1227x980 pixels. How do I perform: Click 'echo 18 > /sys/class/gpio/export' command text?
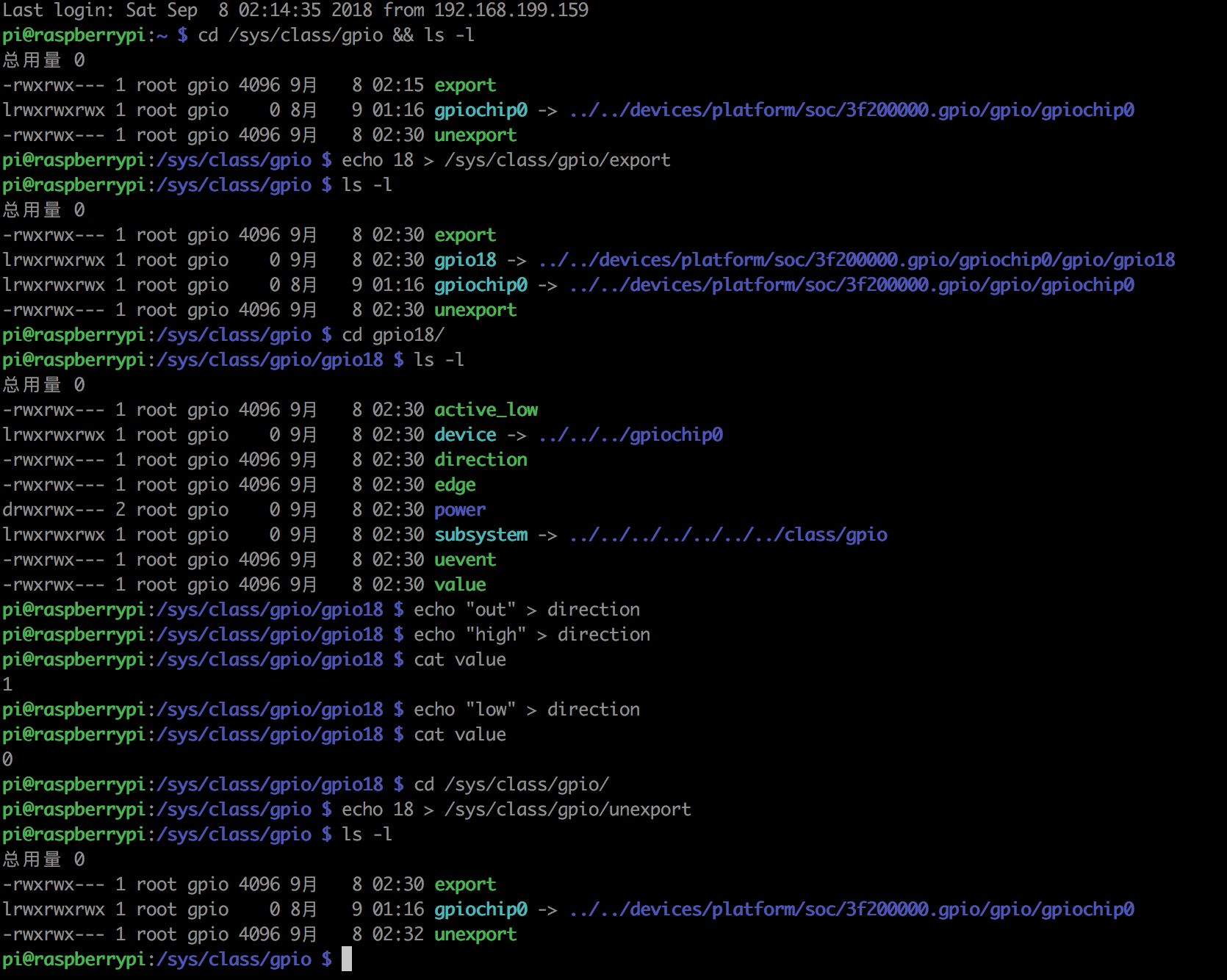[506, 160]
